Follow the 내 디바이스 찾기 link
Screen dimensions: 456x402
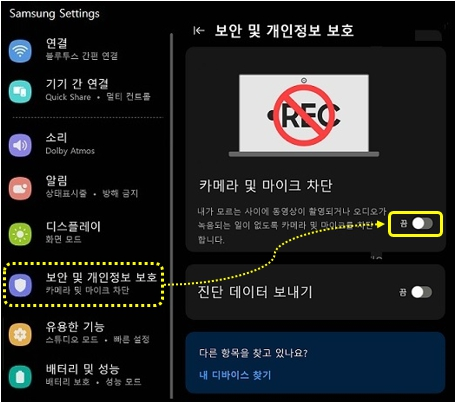235,375
